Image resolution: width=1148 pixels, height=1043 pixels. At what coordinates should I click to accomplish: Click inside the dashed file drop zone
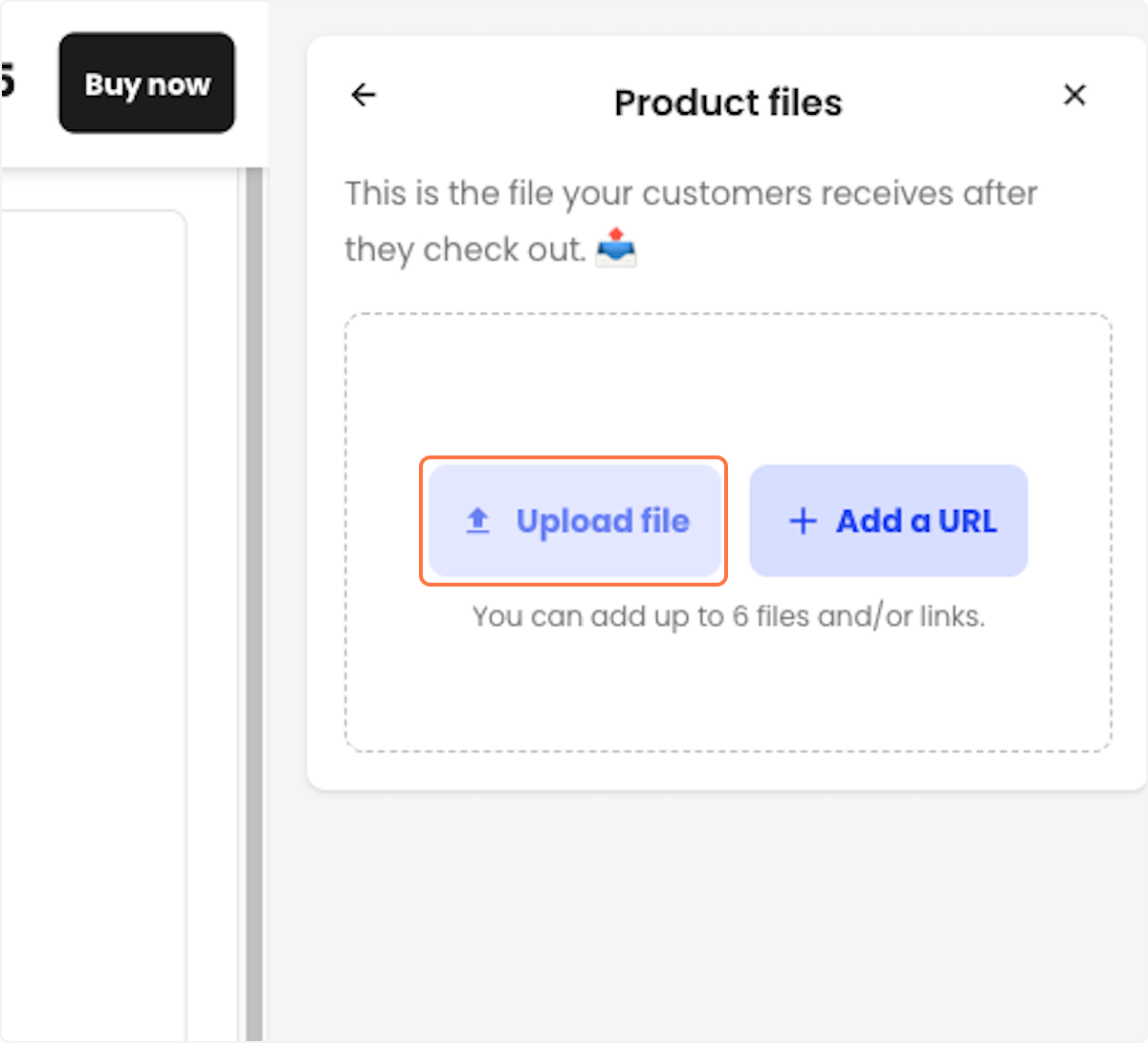(728, 532)
